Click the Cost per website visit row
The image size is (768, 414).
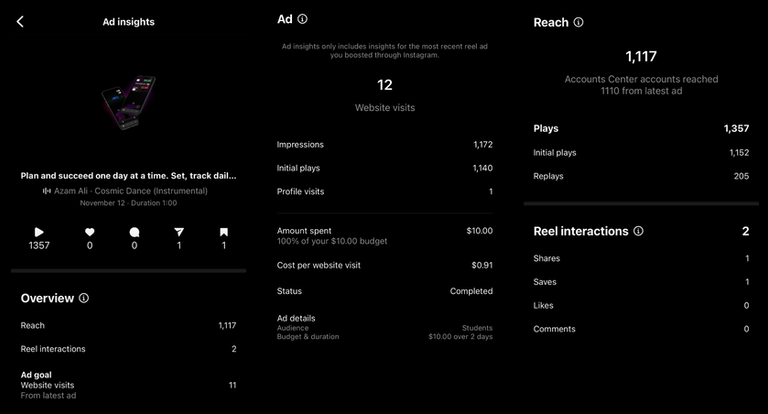[384, 265]
